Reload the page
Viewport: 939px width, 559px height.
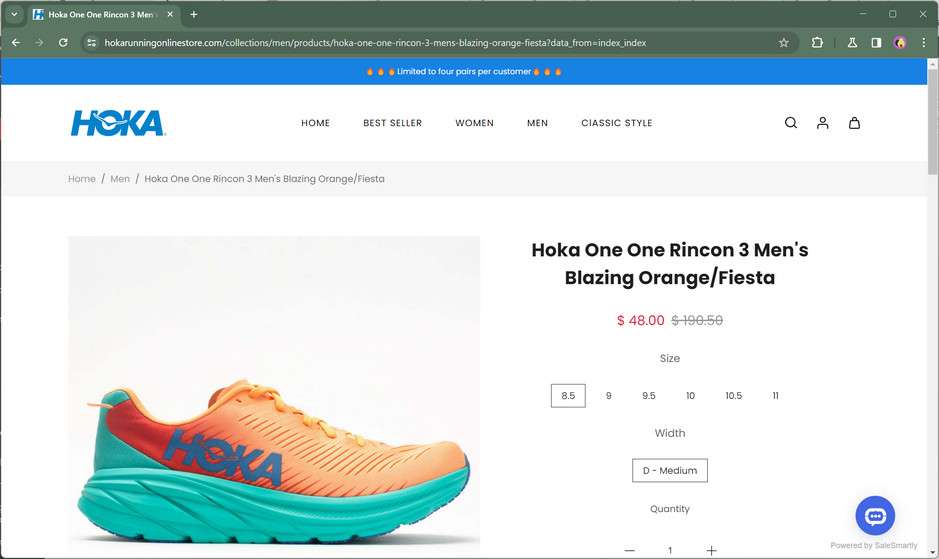[63, 43]
